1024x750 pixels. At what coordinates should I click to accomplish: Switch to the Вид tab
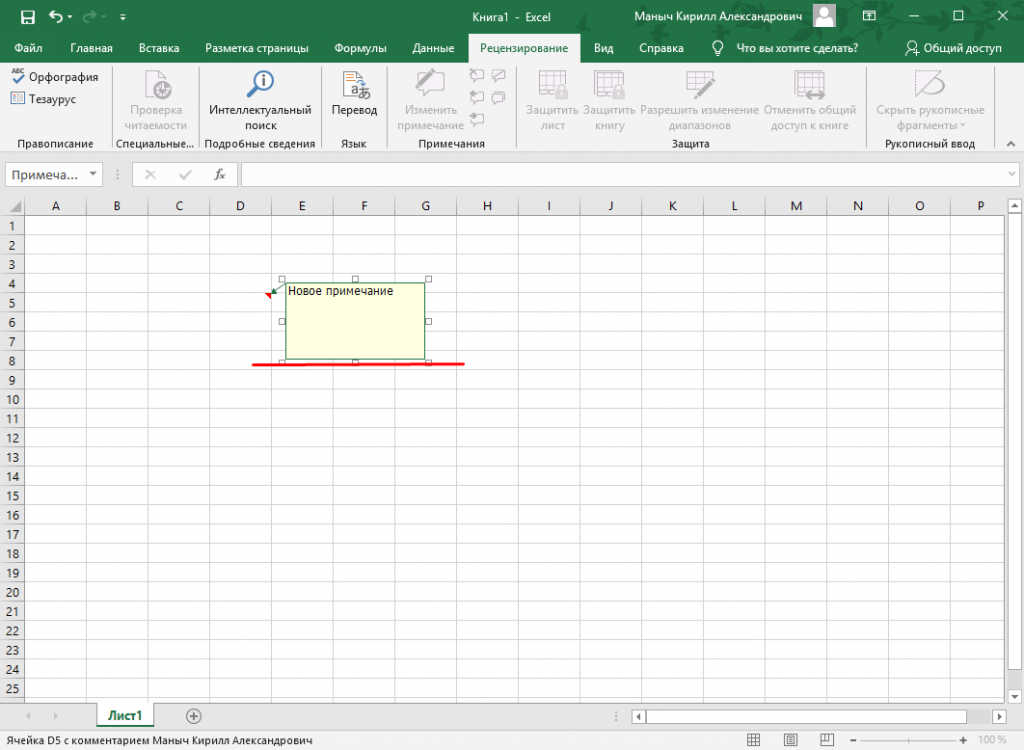[x=603, y=48]
